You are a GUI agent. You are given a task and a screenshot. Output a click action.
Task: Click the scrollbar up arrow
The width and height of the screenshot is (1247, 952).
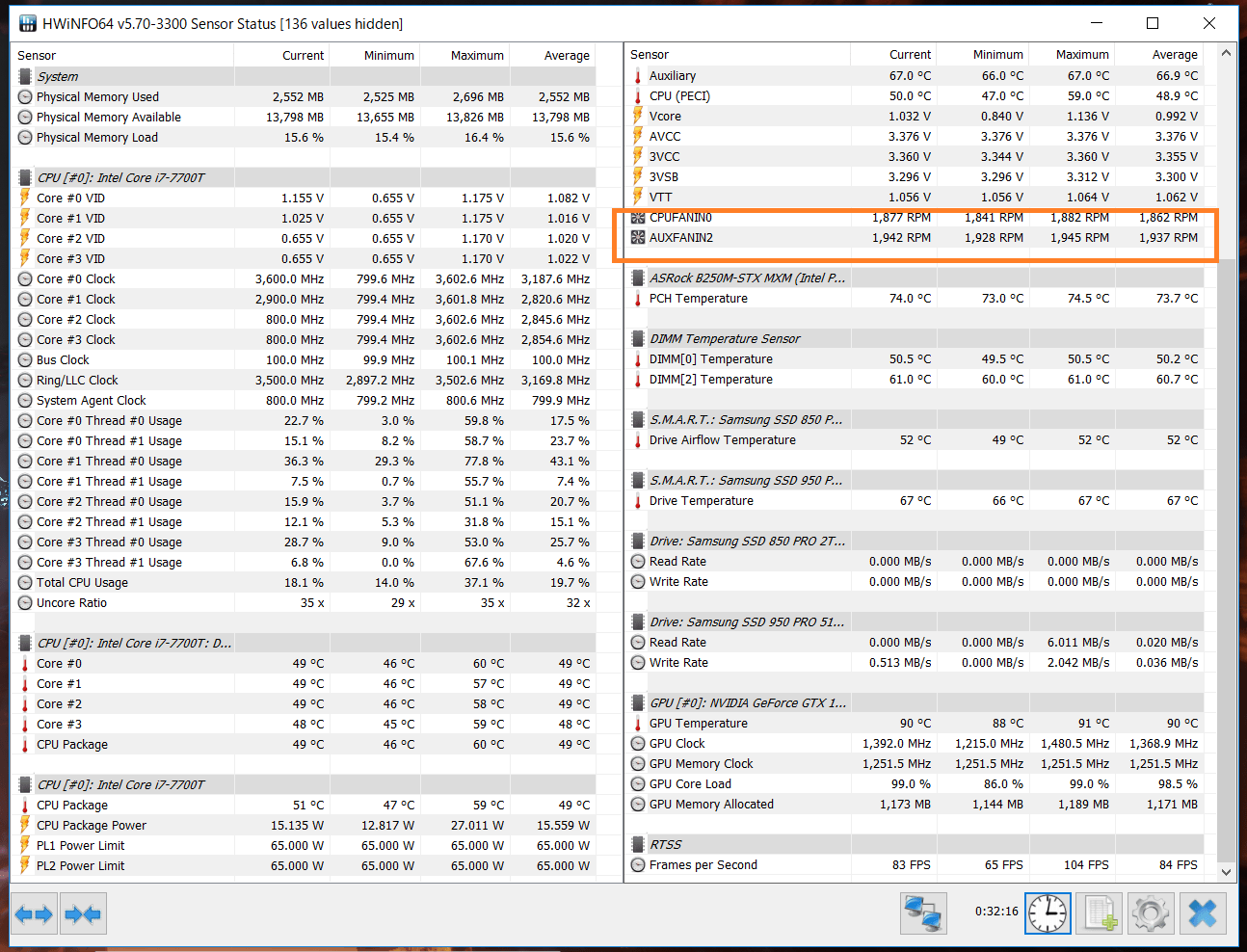(x=1226, y=54)
